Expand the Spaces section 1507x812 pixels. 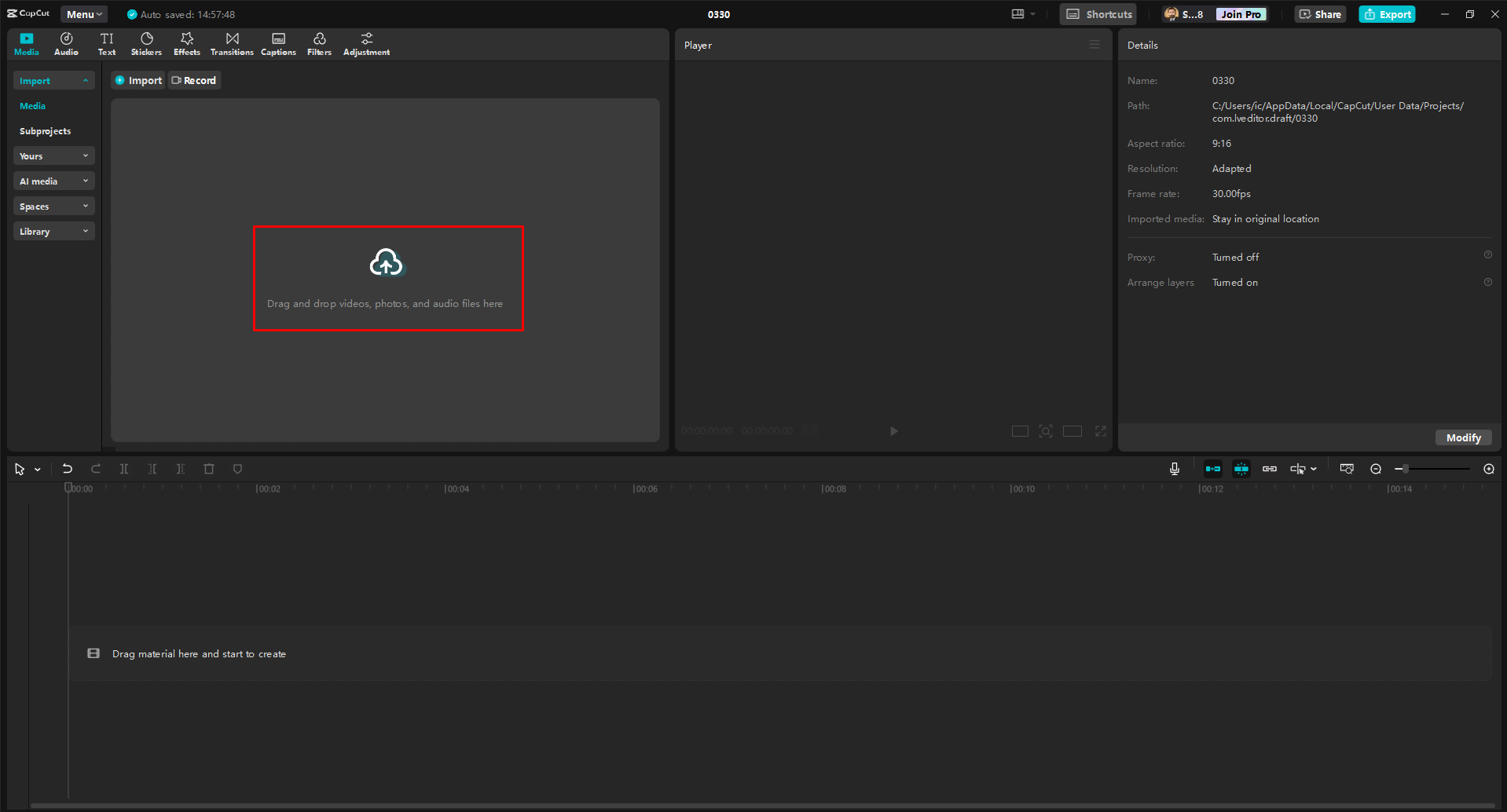pyautogui.click(x=53, y=206)
